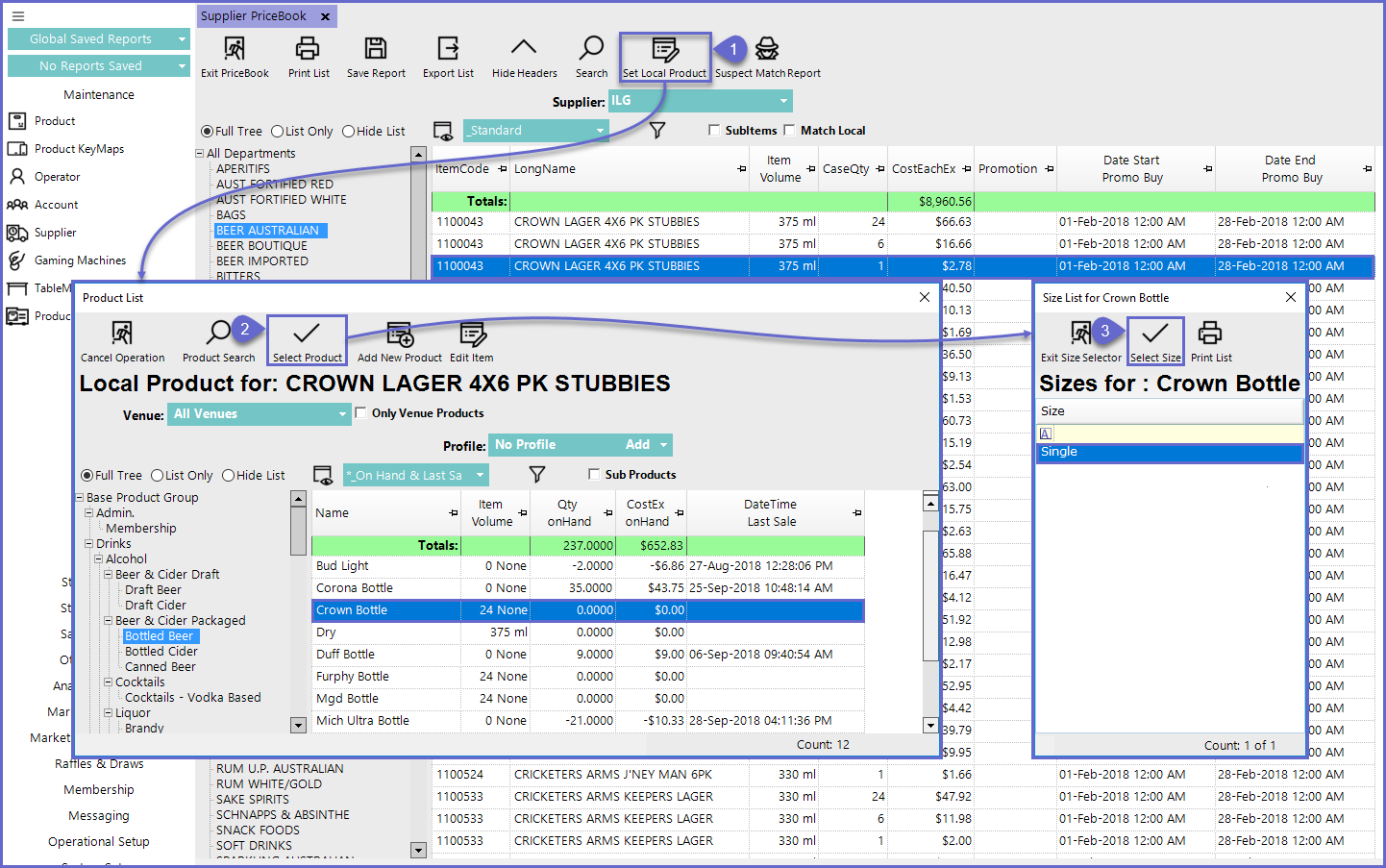Switch to the Supplier PriceBook tab

pos(254,16)
